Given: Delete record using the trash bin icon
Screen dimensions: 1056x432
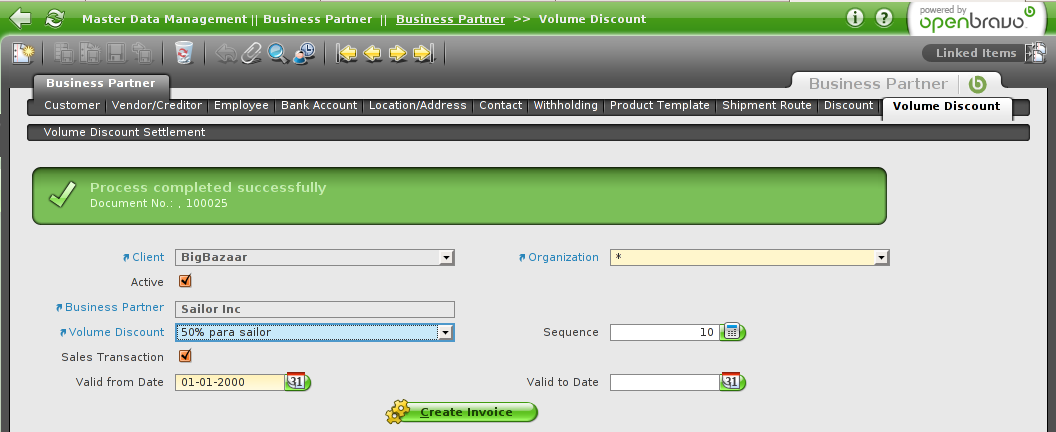Looking at the screenshot, I should pos(184,53).
